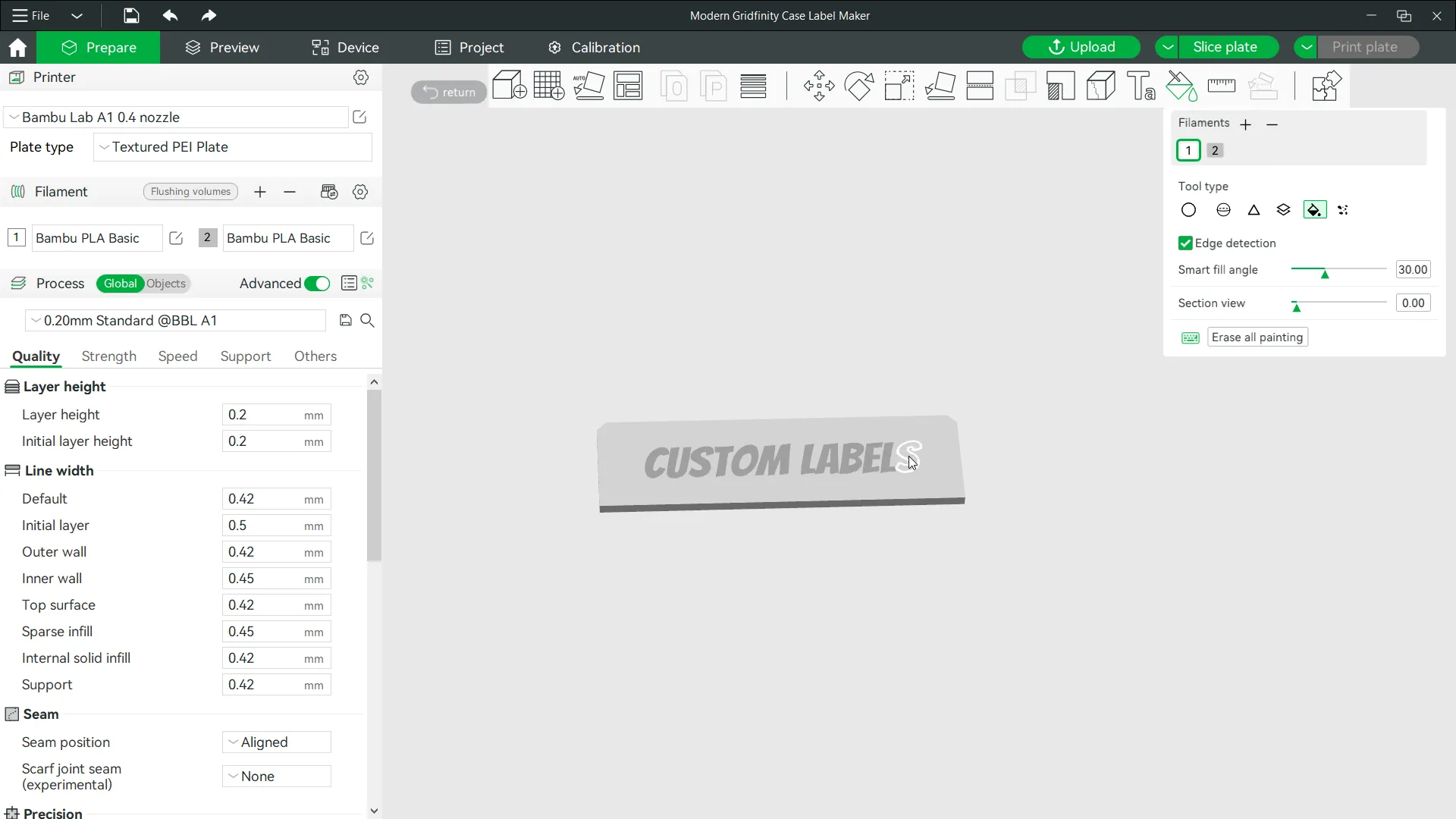Adjust the Smart fill angle slider

click(1324, 275)
